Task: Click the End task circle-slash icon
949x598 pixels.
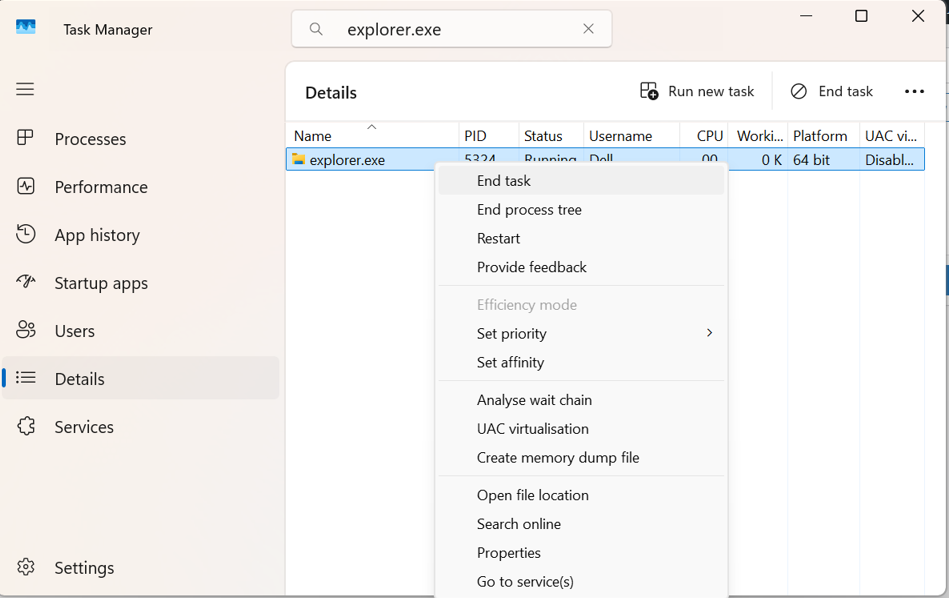Action: [799, 91]
